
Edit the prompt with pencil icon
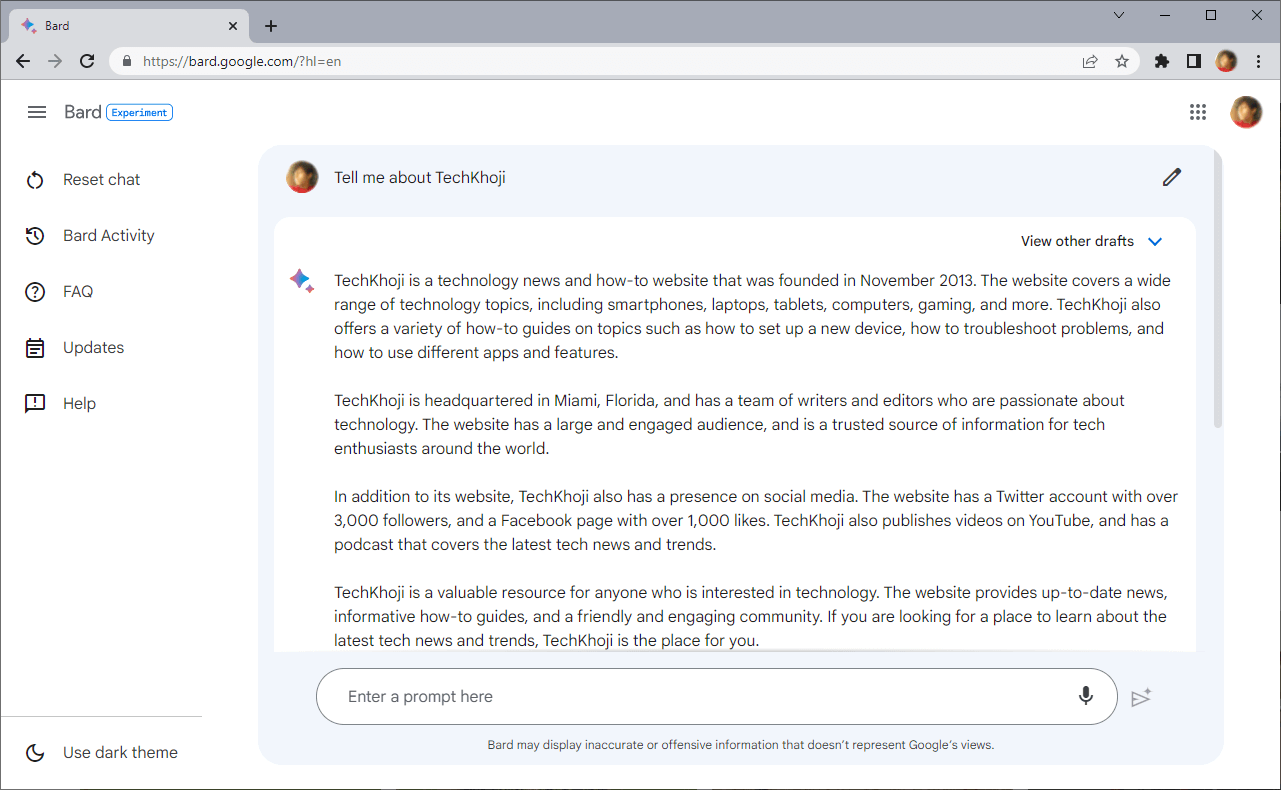(x=1172, y=177)
